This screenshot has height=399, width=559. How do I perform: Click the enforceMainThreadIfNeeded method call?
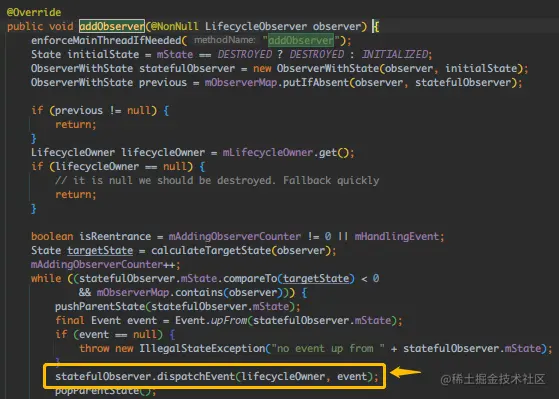point(106,40)
